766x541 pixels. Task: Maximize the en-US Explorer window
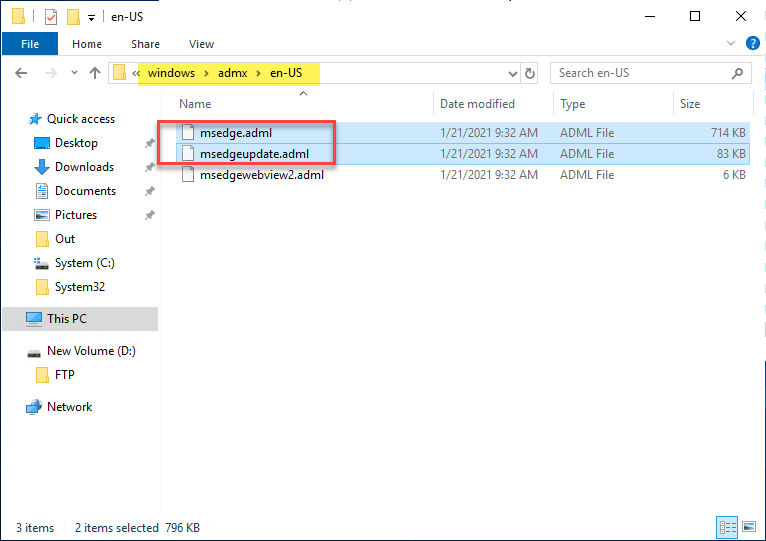695,16
